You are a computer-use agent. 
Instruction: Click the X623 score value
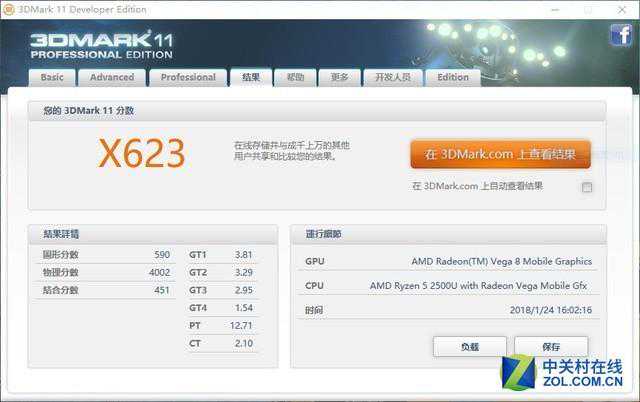pyautogui.click(x=141, y=153)
